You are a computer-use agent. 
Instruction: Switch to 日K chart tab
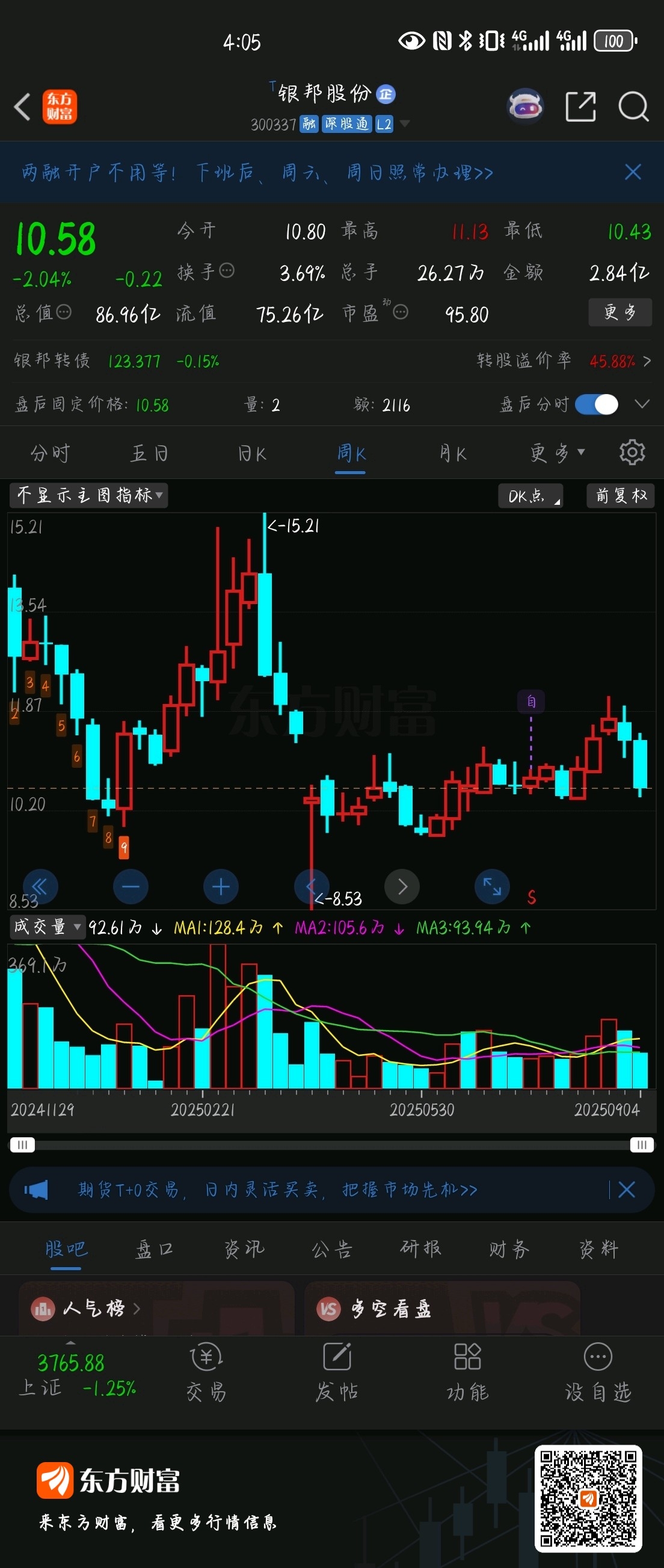click(x=252, y=454)
